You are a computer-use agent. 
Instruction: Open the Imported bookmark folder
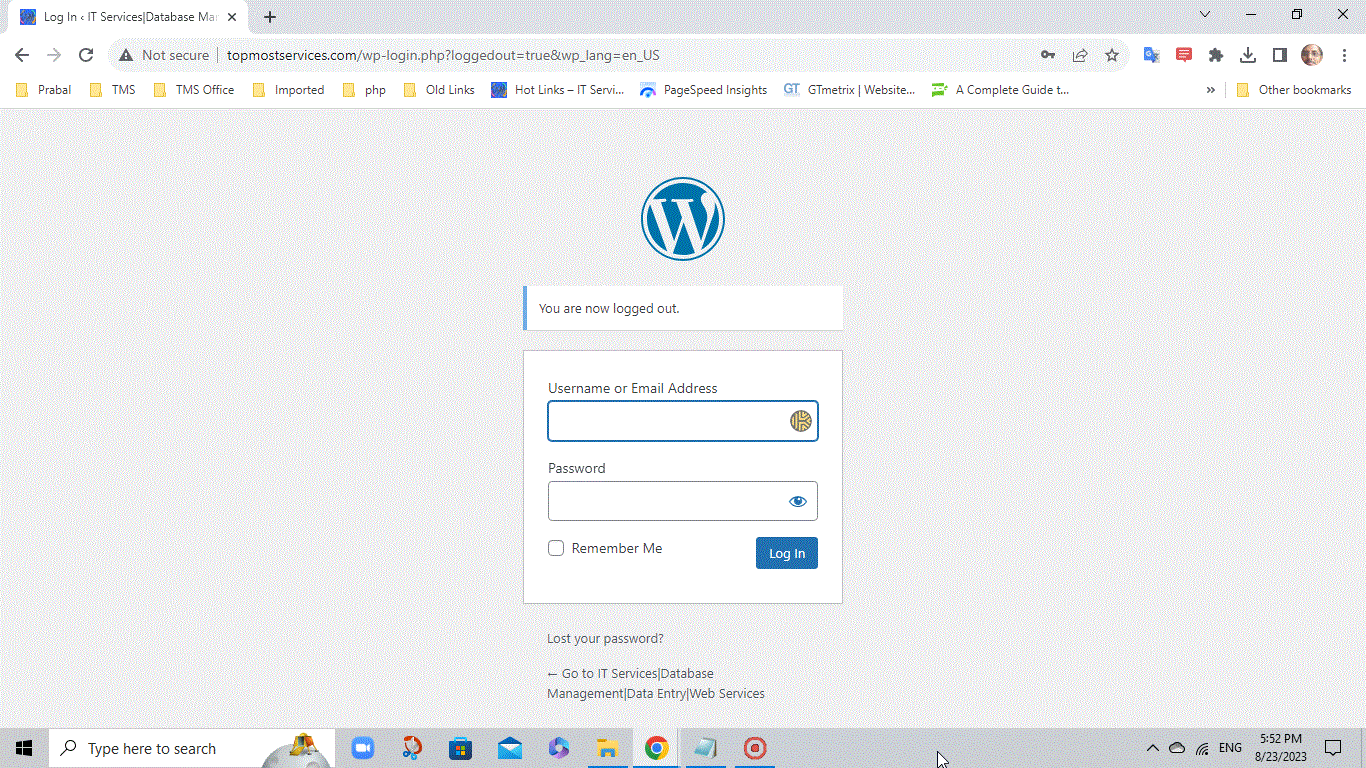[x=288, y=90]
